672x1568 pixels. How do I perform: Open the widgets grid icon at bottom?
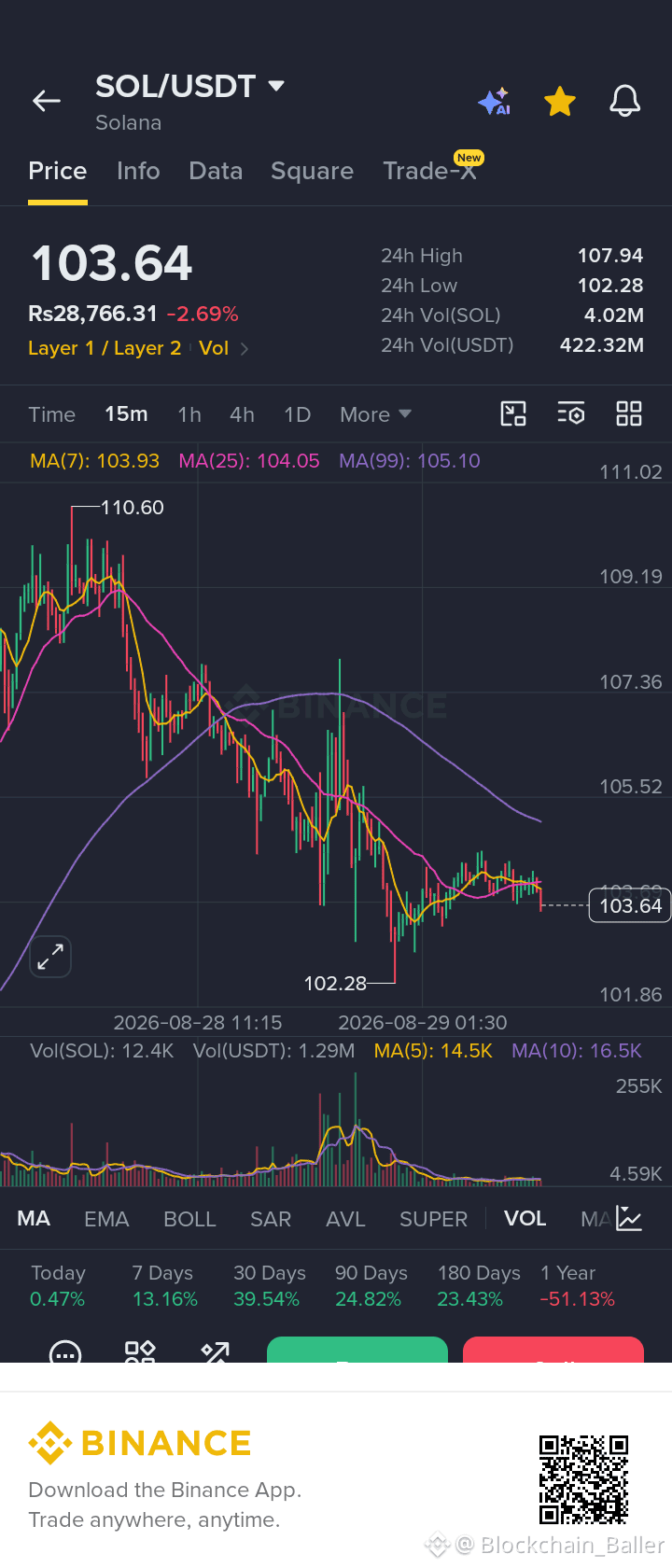[x=140, y=1352]
